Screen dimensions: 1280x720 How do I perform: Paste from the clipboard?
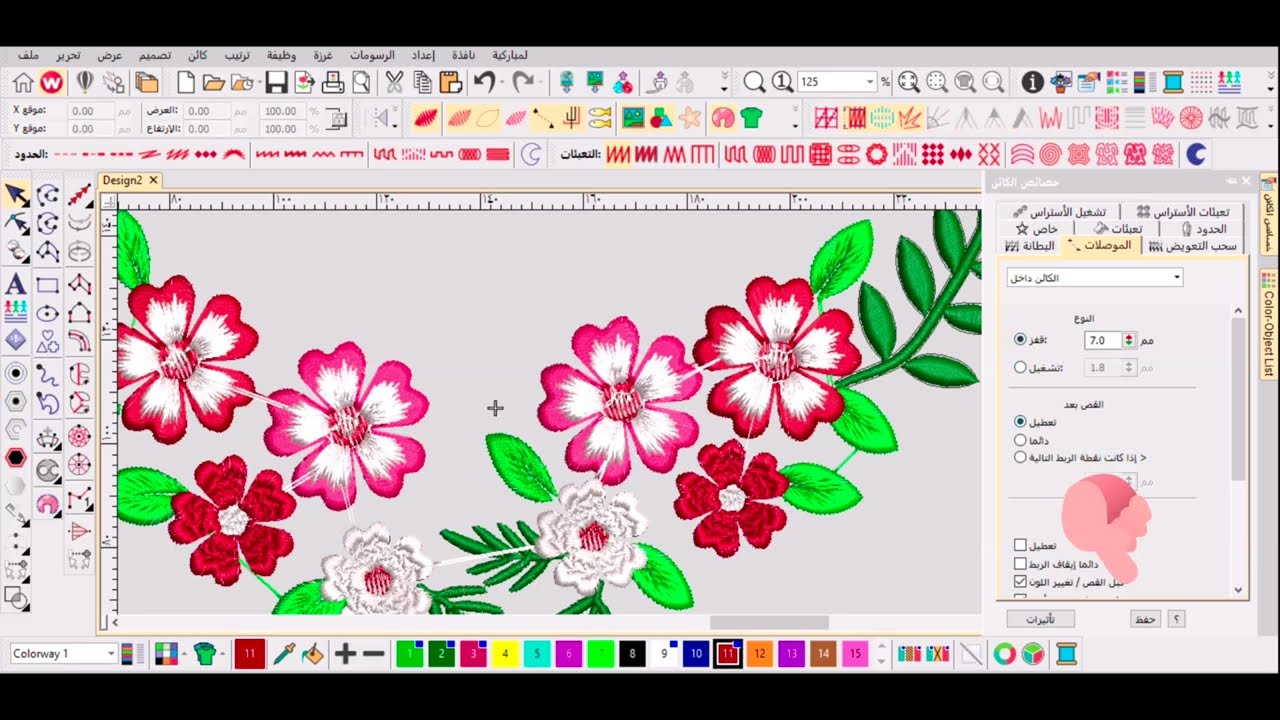point(450,82)
